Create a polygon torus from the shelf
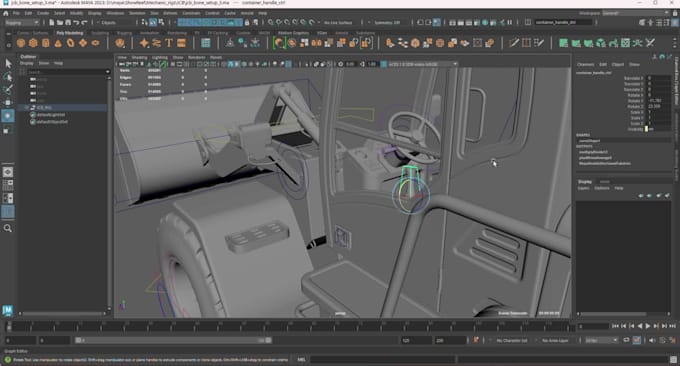The height and width of the screenshot is (366, 680). pyautogui.click(x=70, y=43)
